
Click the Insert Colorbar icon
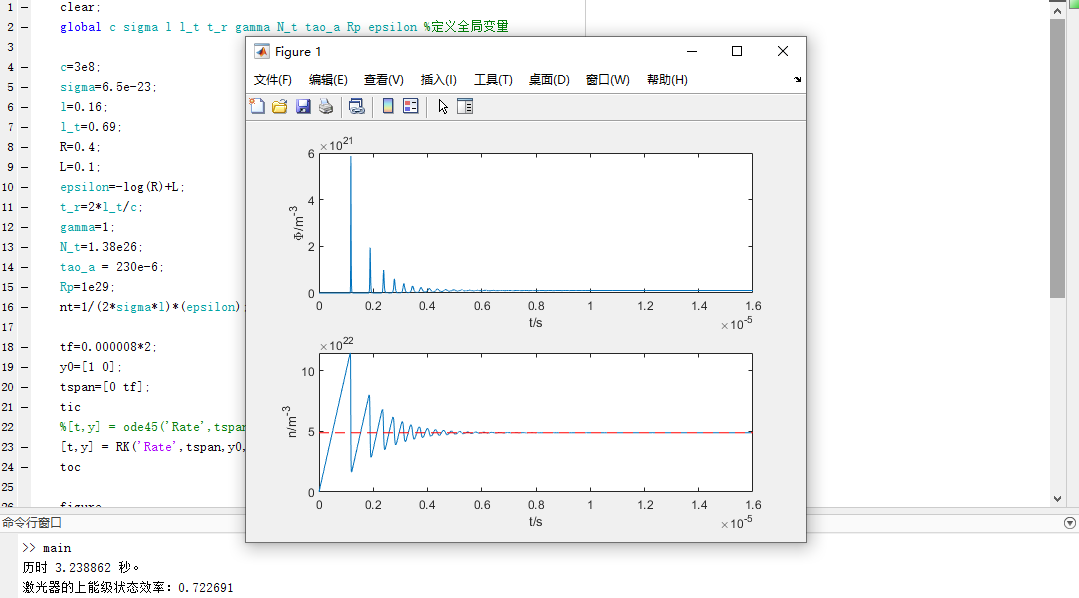[x=388, y=106]
